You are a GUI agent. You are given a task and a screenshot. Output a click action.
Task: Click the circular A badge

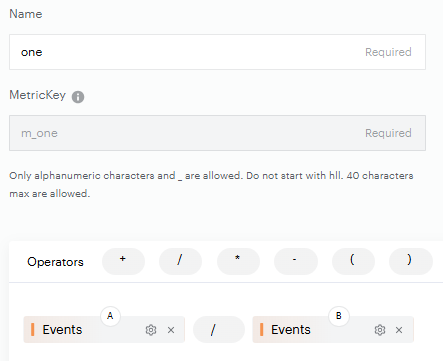point(110,316)
